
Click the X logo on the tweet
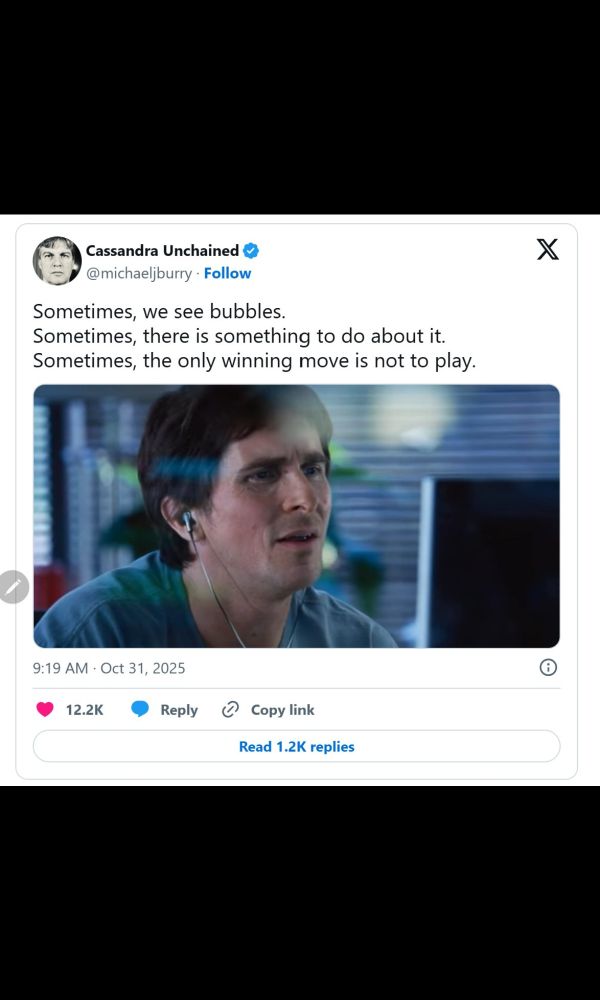[547, 250]
